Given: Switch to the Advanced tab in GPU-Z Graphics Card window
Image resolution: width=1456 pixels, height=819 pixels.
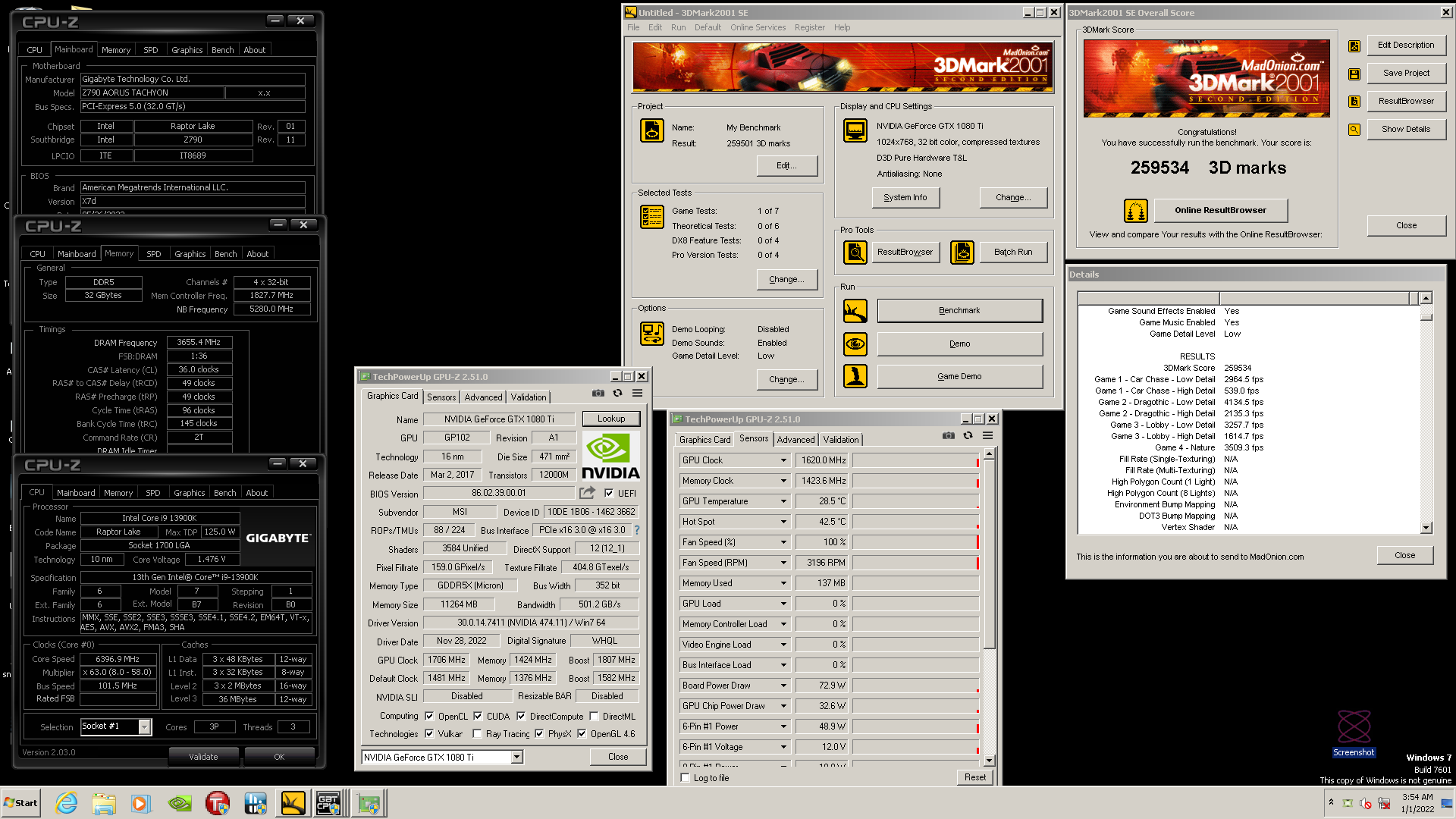Looking at the screenshot, I should [x=483, y=397].
